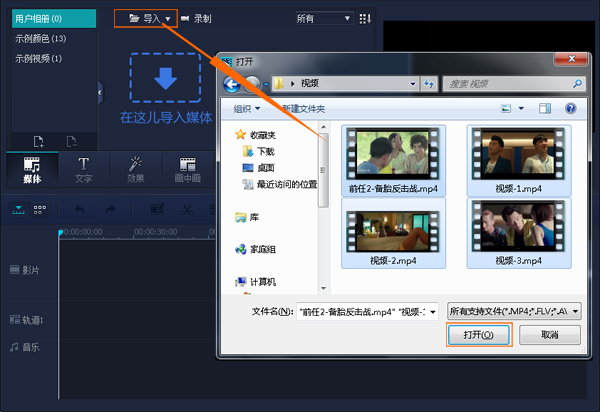This screenshot has height=412, width=600.
Task: Click the redo arrow icon
Action: pyautogui.click(x=110, y=210)
